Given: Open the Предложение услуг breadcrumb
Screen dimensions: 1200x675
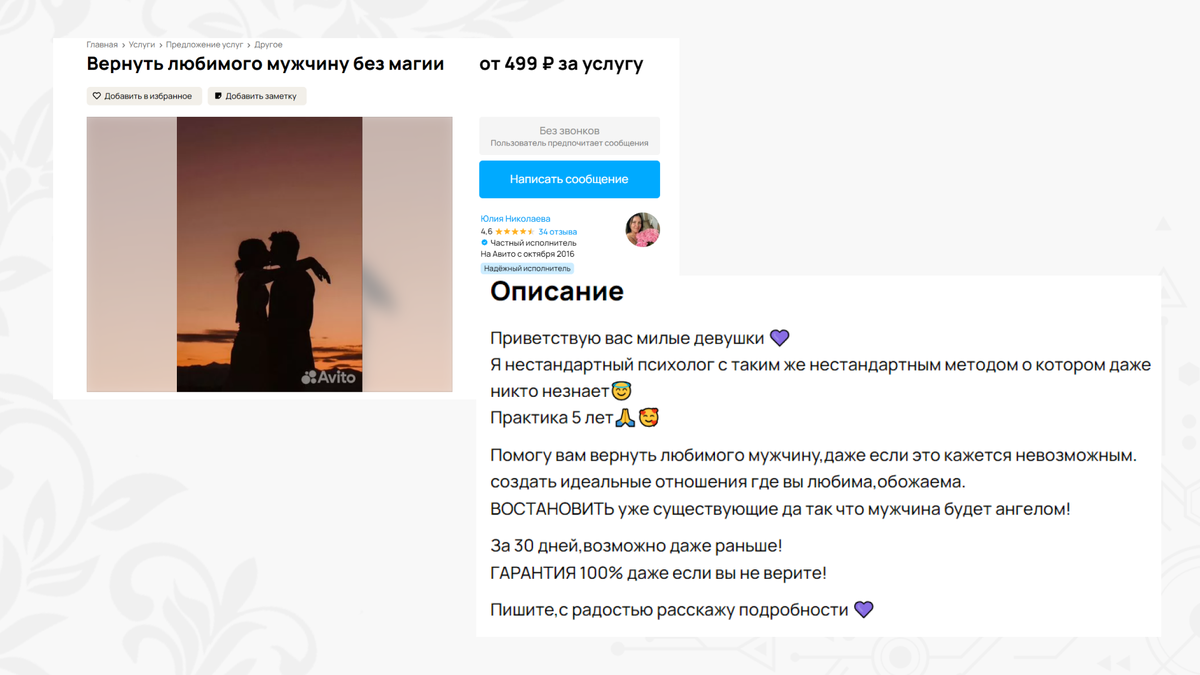Looking at the screenshot, I should [x=204, y=45].
